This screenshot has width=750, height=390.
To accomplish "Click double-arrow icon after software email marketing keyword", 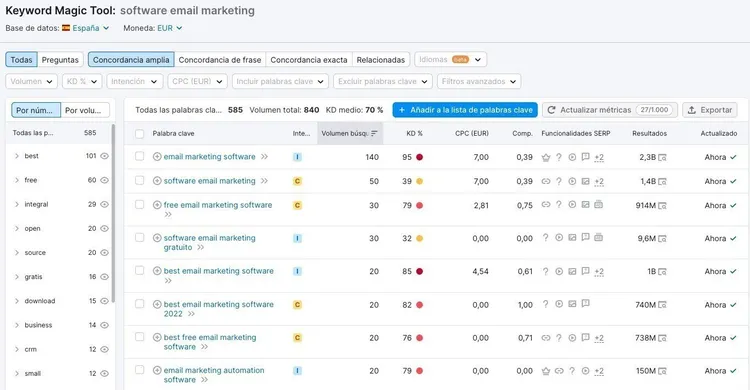I will point(265,181).
